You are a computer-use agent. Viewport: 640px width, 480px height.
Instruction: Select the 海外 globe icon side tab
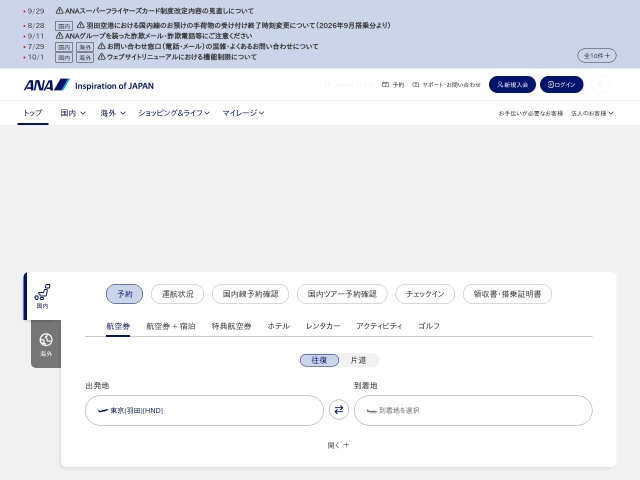click(x=46, y=344)
